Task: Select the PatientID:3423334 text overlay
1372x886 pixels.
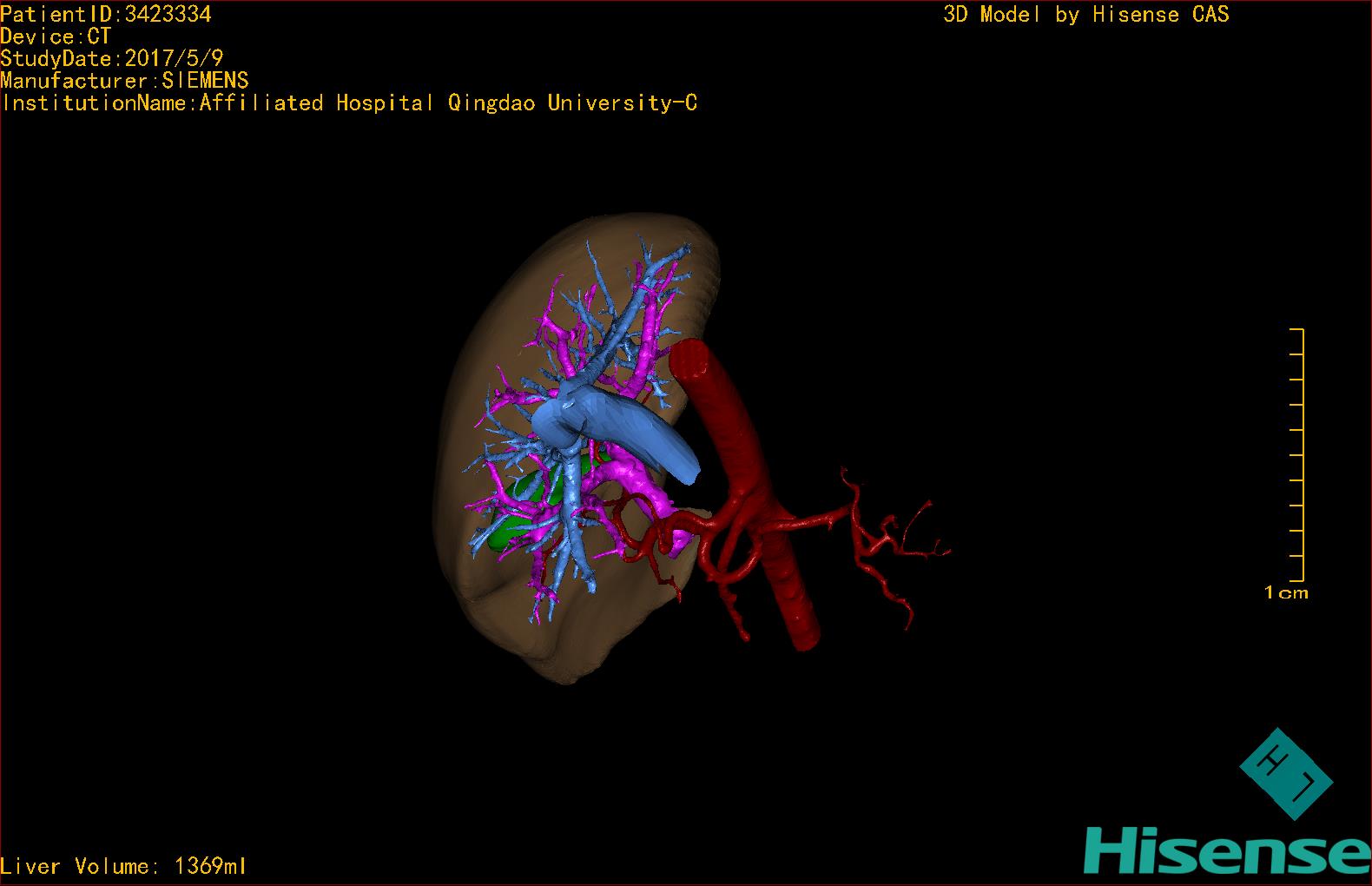Action: pos(106,14)
